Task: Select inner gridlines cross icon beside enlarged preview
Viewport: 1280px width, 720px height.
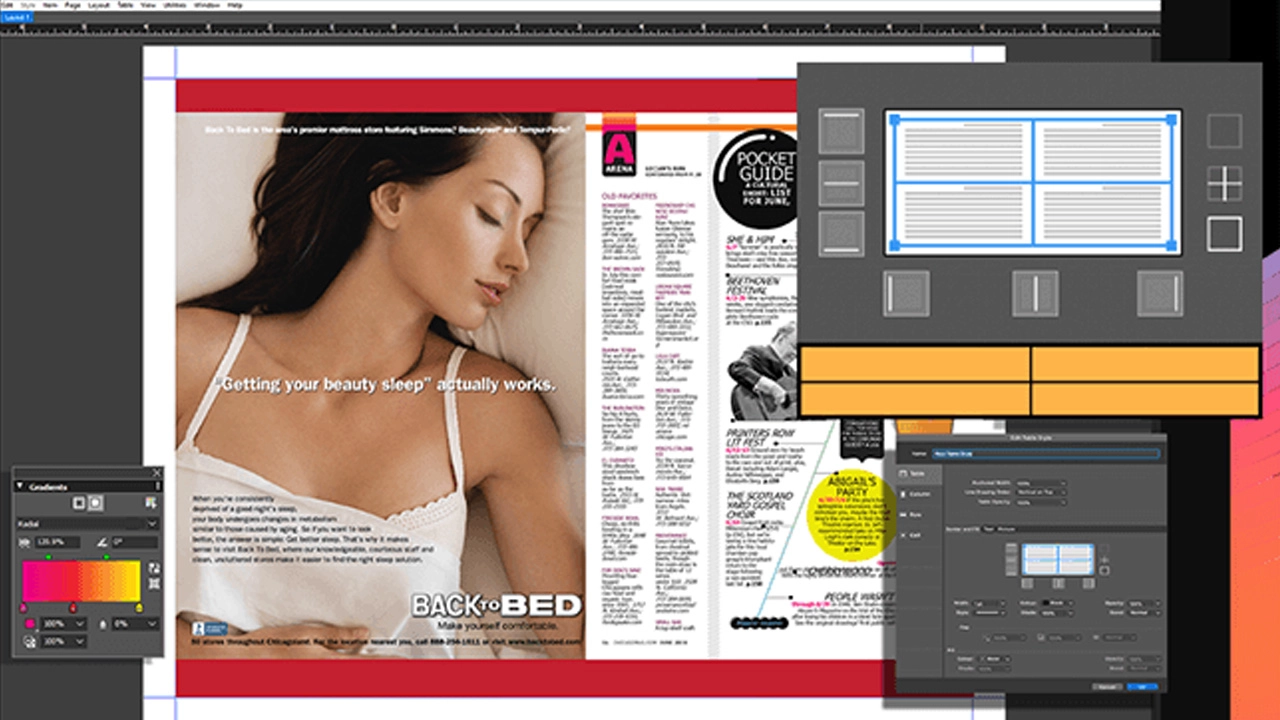Action: click(1224, 183)
